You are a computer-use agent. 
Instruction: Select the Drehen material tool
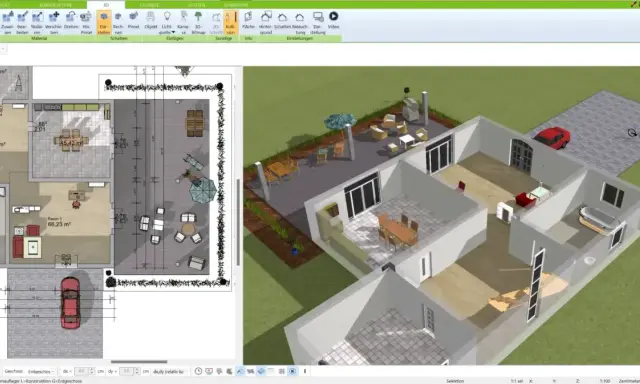pos(71,20)
